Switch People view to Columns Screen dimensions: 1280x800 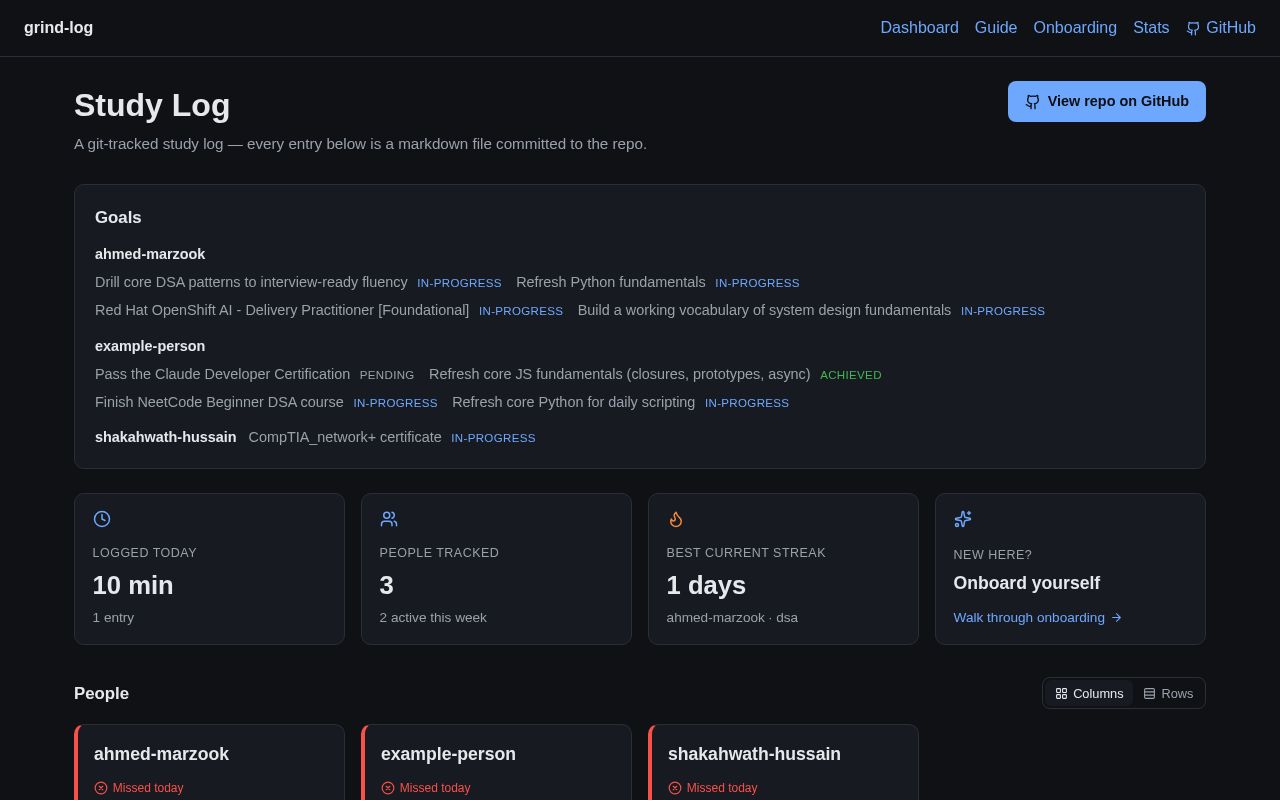[x=1089, y=693]
